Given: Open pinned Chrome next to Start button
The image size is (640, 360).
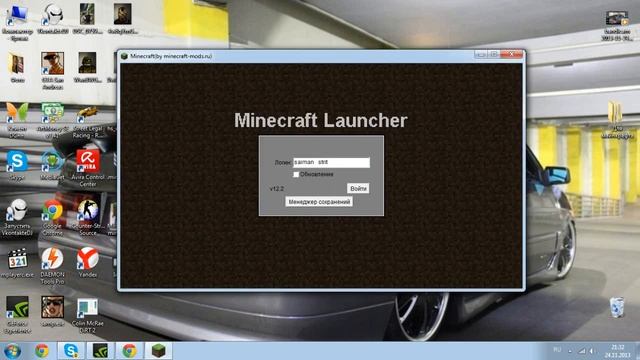Looking at the screenshot, I should 42,351.
